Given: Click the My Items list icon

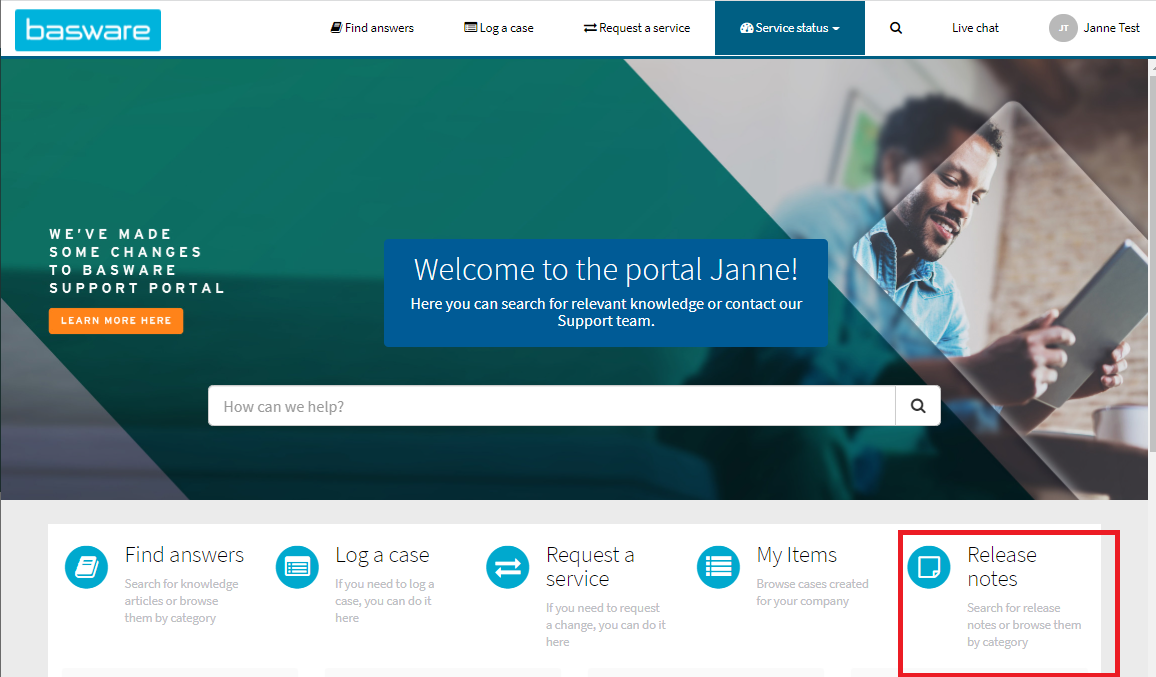Looking at the screenshot, I should 718,567.
